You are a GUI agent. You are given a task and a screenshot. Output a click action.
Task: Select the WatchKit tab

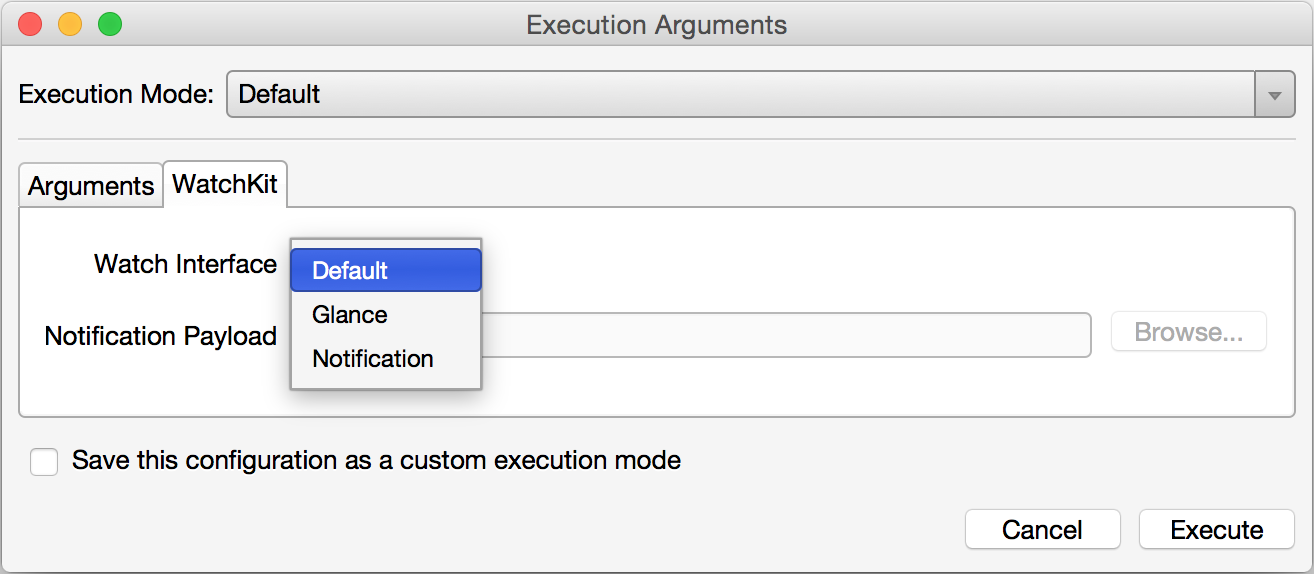pyautogui.click(x=225, y=184)
